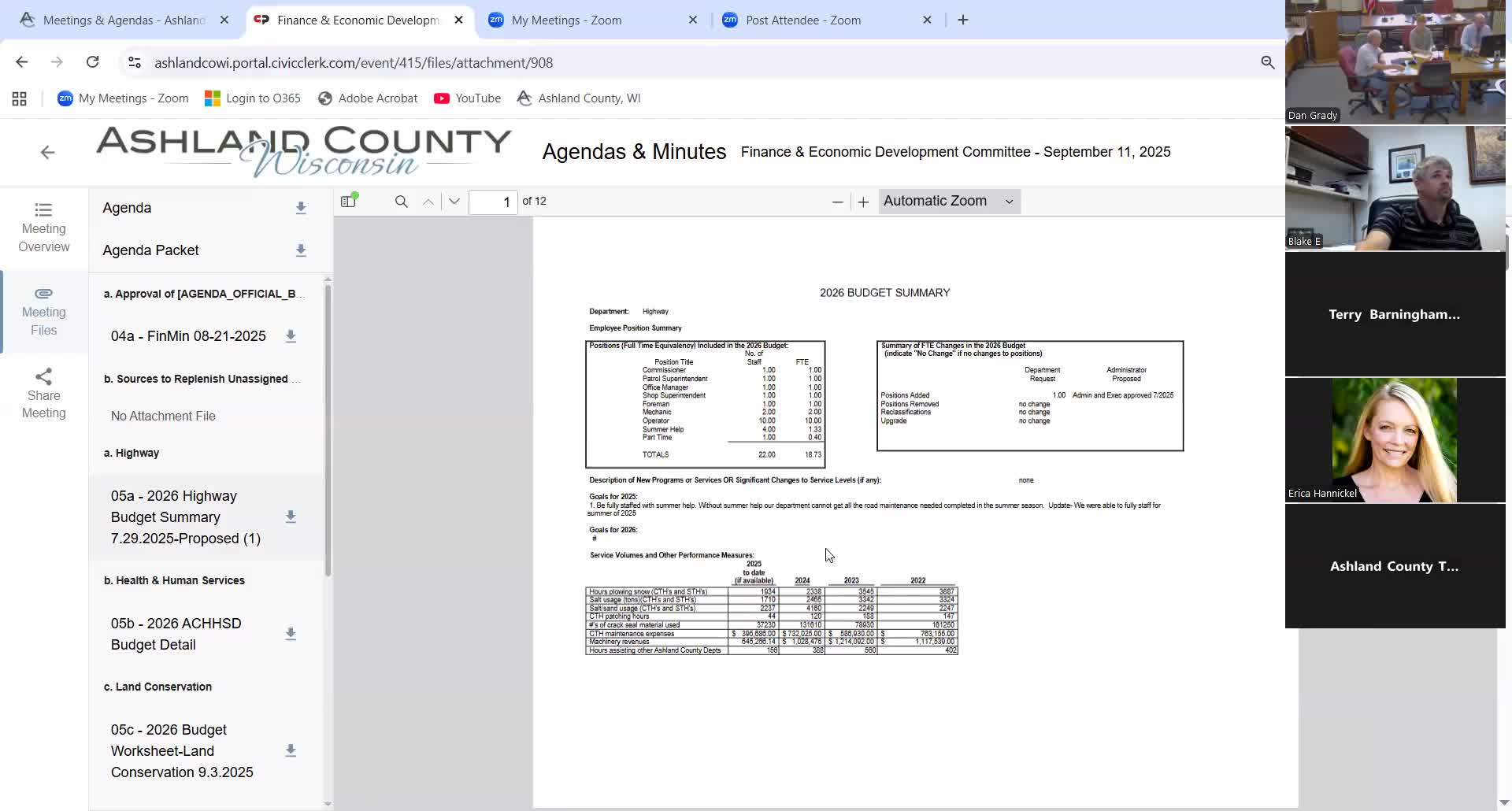Click the page header 'Agendas & Minutes'

[634, 152]
